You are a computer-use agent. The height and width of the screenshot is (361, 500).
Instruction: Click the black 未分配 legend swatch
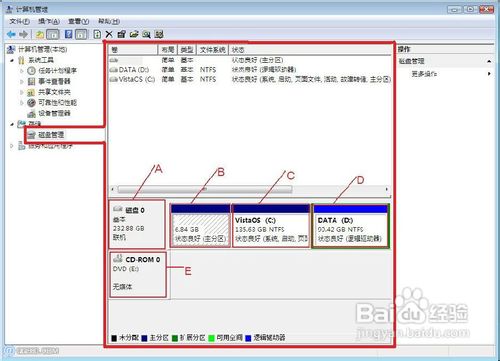[x=114, y=338]
